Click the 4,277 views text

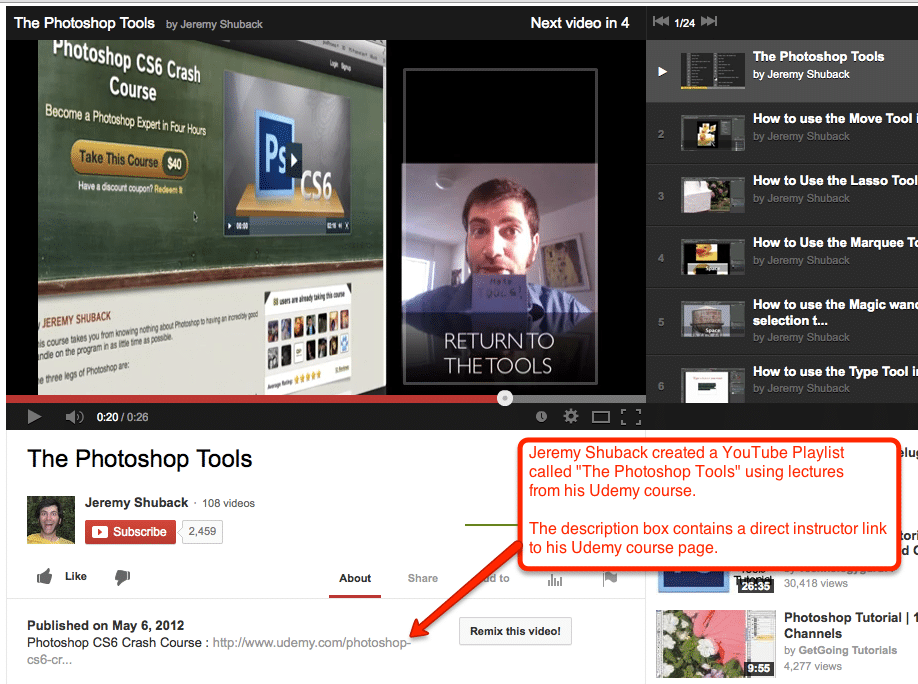[x=813, y=666]
